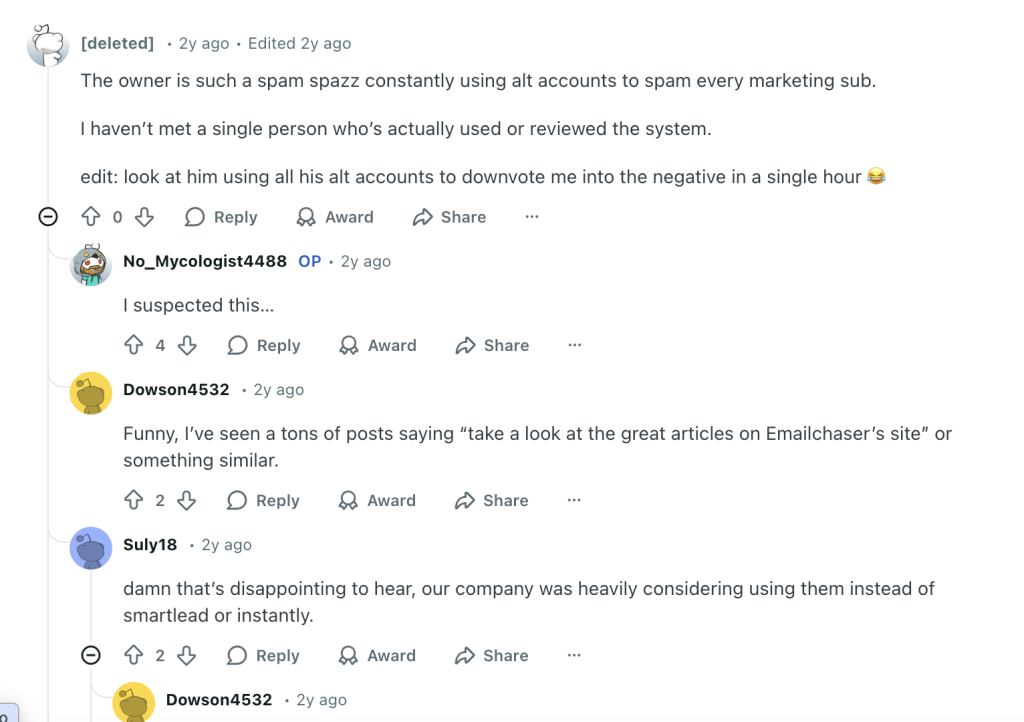Downvote Suly18's comment

pos(187,655)
